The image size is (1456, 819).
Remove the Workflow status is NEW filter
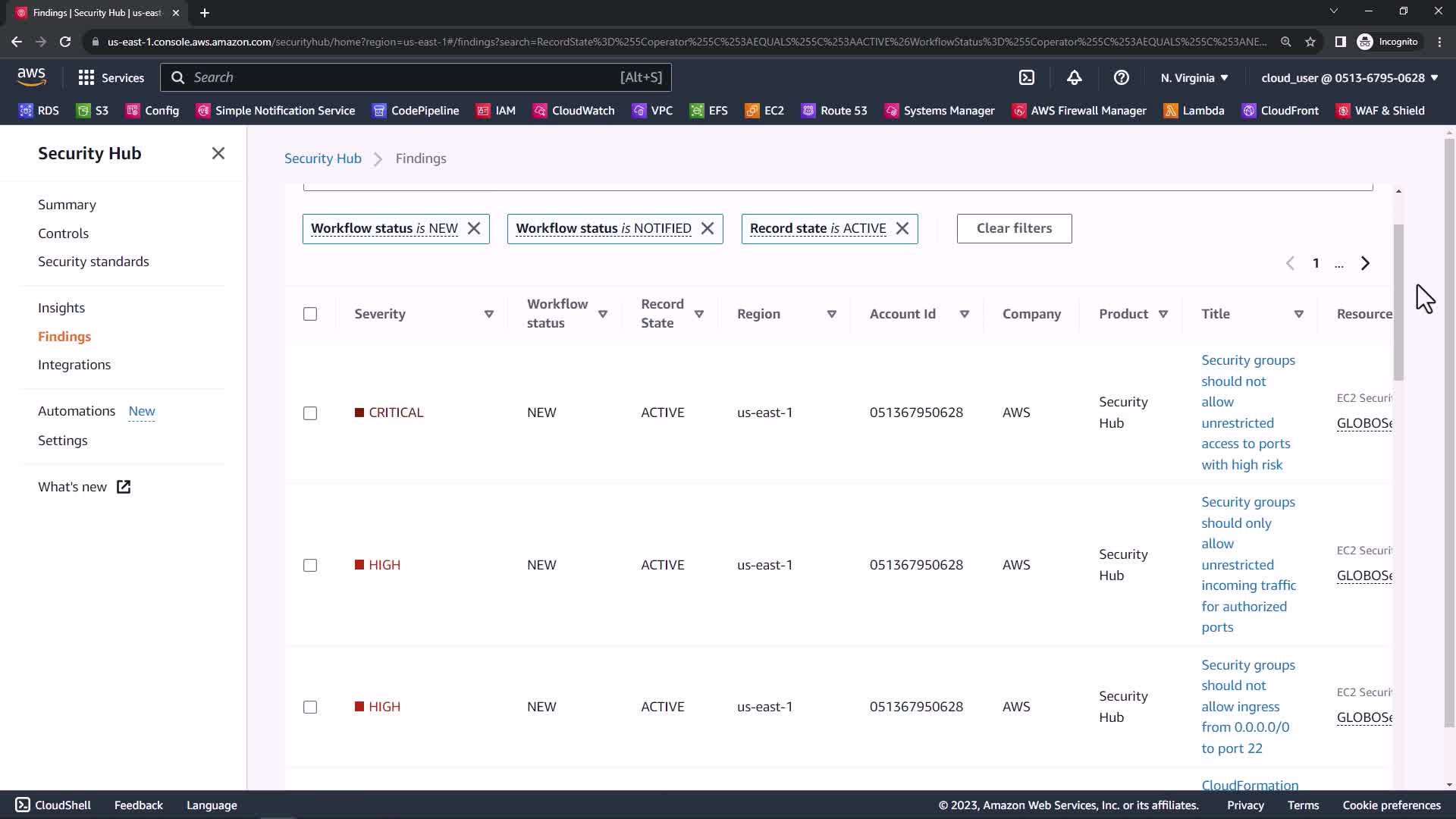(474, 228)
